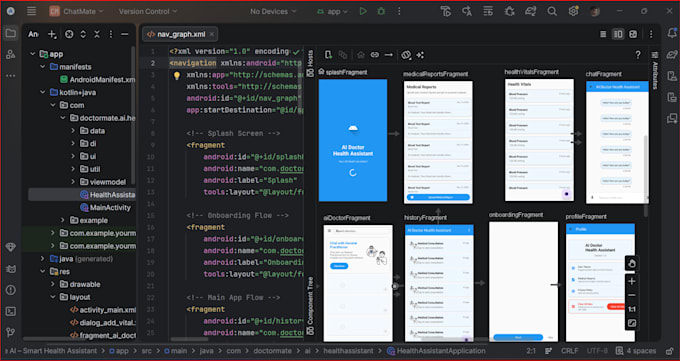The image size is (680, 361).
Task: Open the Project tool window folder icon
Action: coord(10,33)
